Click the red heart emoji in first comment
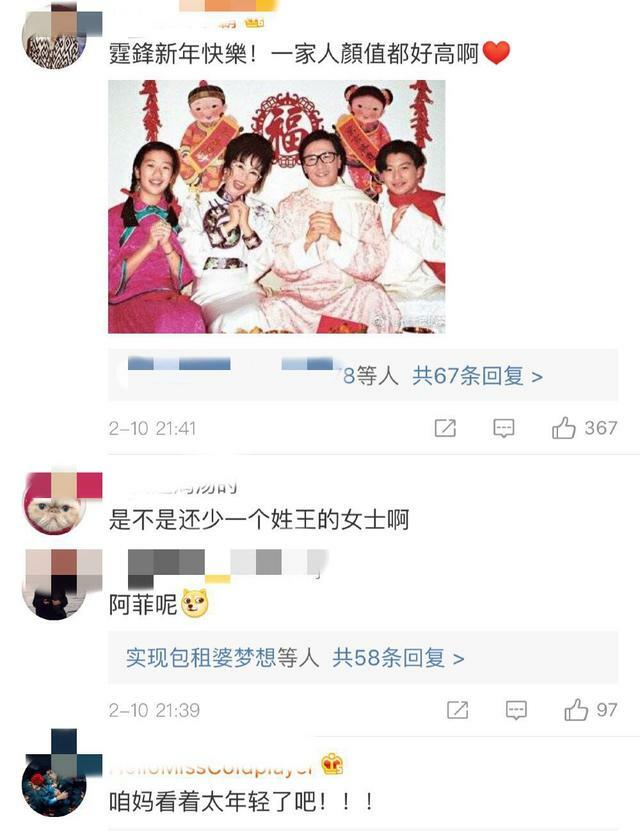The image size is (640, 831). tap(496, 53)
